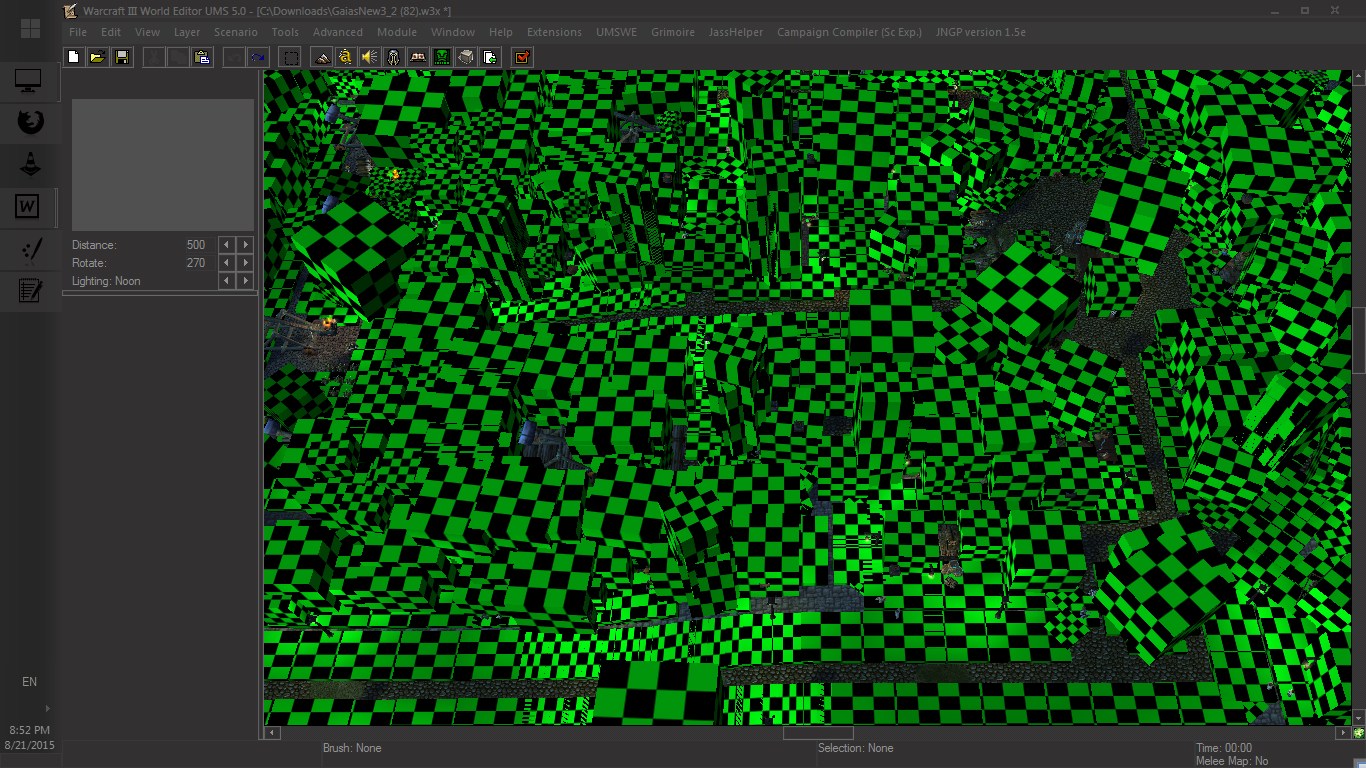The image size is (1366, 768).
Task: Click the vertical scrollbar up arrow
Action: [1358, 77]
